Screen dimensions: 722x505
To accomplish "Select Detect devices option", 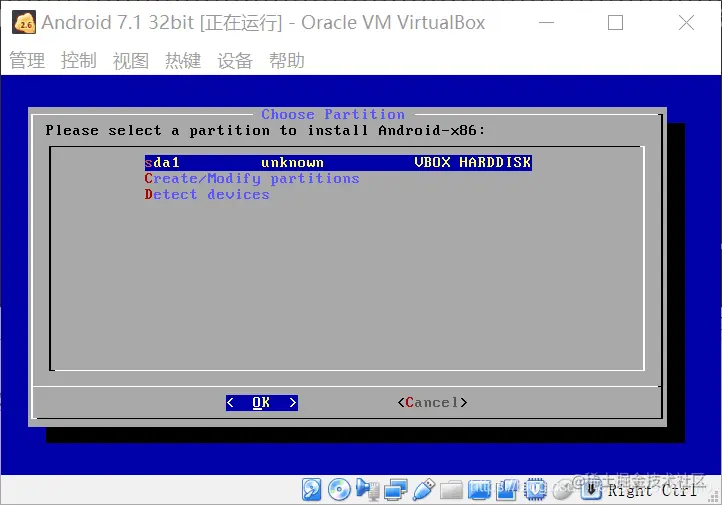I will coord(207,195).
